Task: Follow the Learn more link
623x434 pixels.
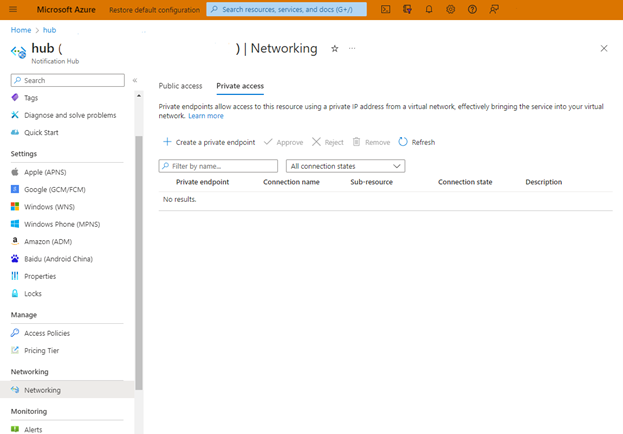Action: point(207,116)
